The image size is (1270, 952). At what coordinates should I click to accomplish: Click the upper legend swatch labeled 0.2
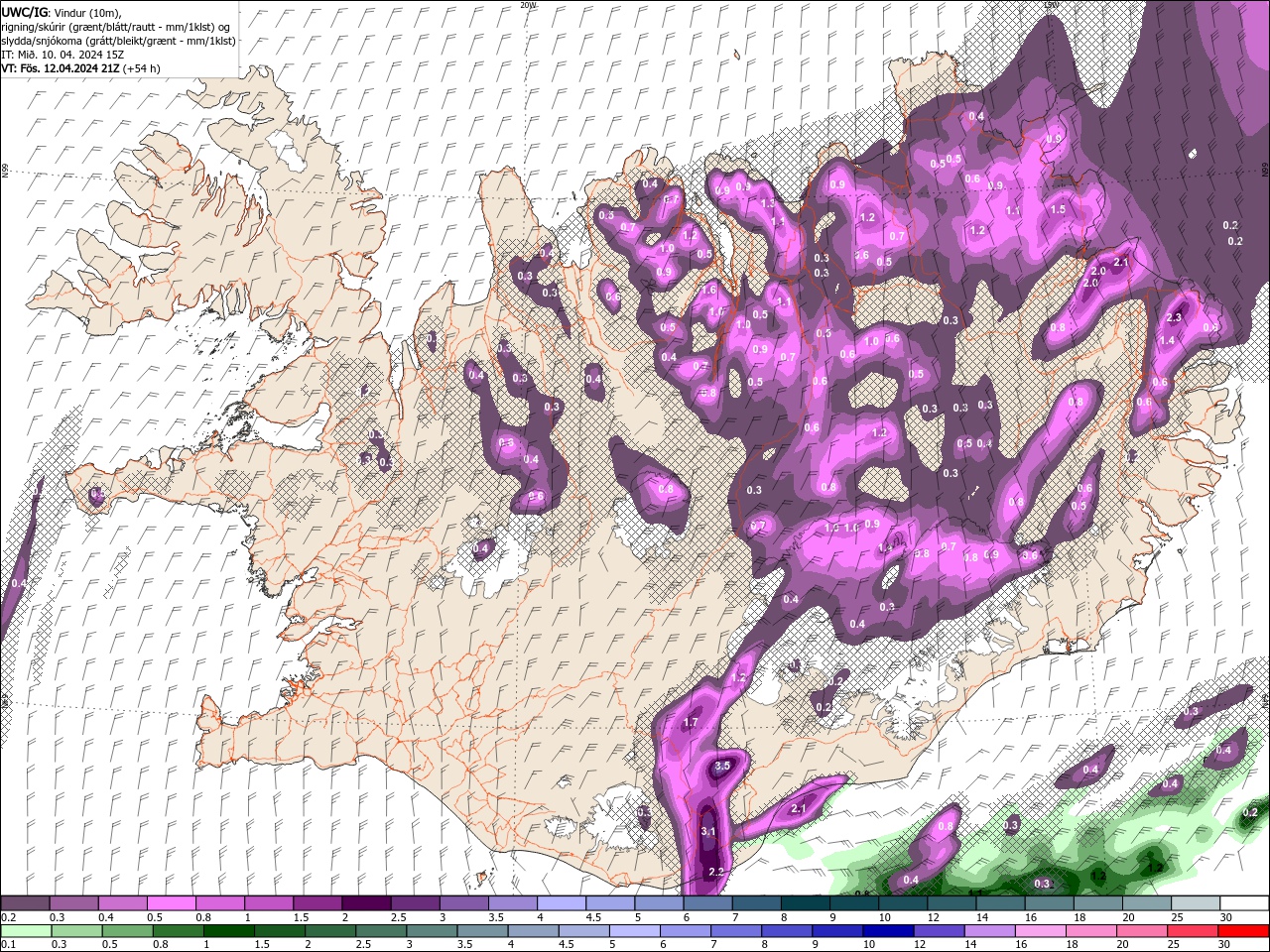point(25,903)
